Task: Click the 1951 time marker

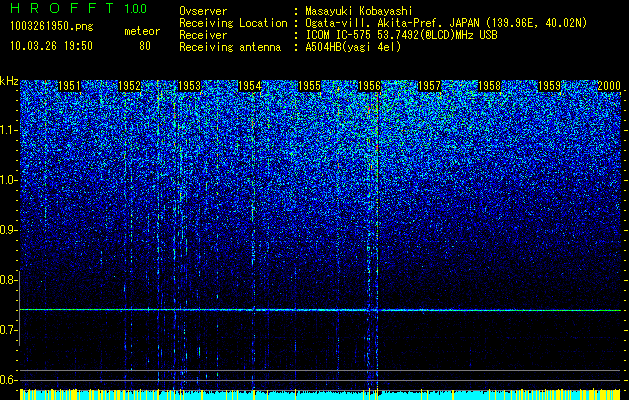Action: (x=69, y=86)
